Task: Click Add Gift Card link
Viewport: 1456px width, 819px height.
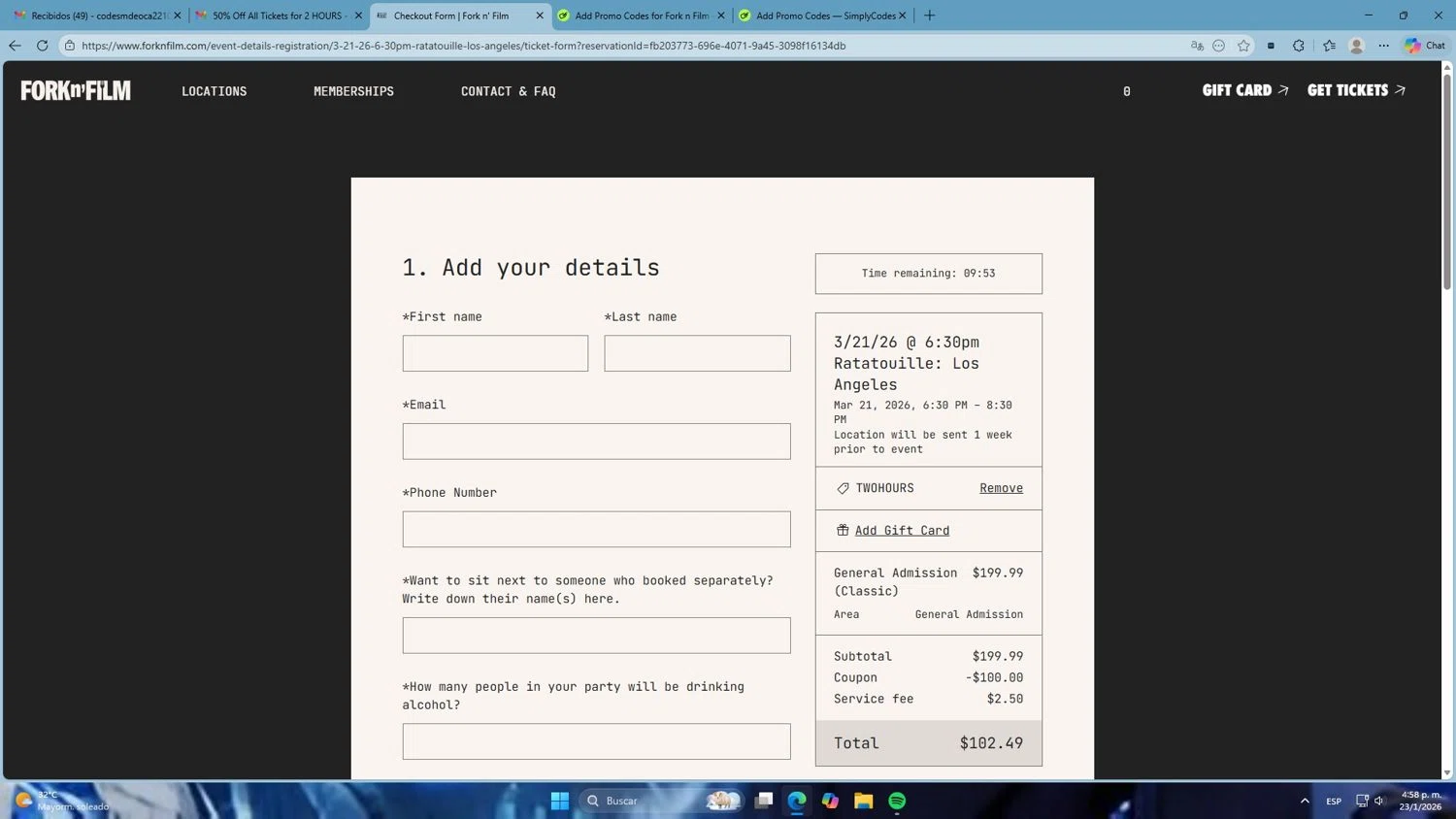Action: pos(902,531)
